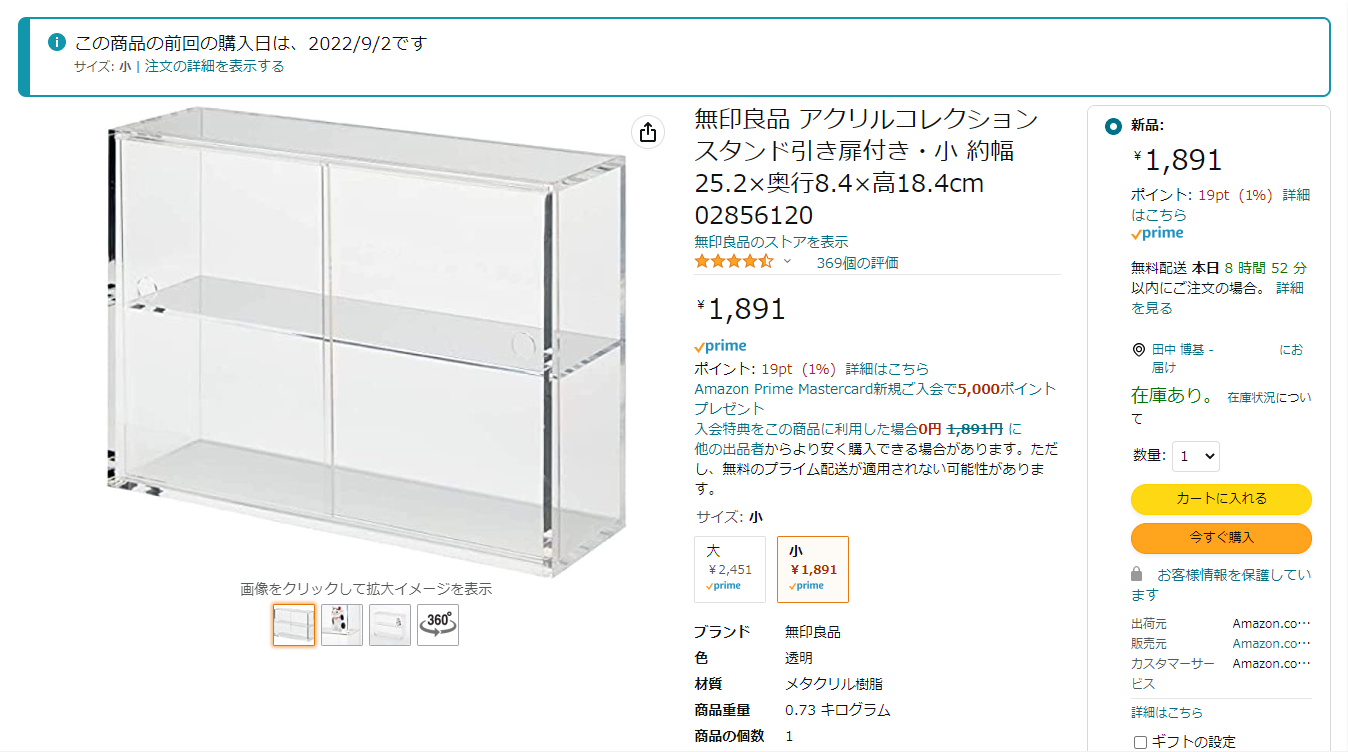Open the 360° view thumbnail

pos(438,625)
